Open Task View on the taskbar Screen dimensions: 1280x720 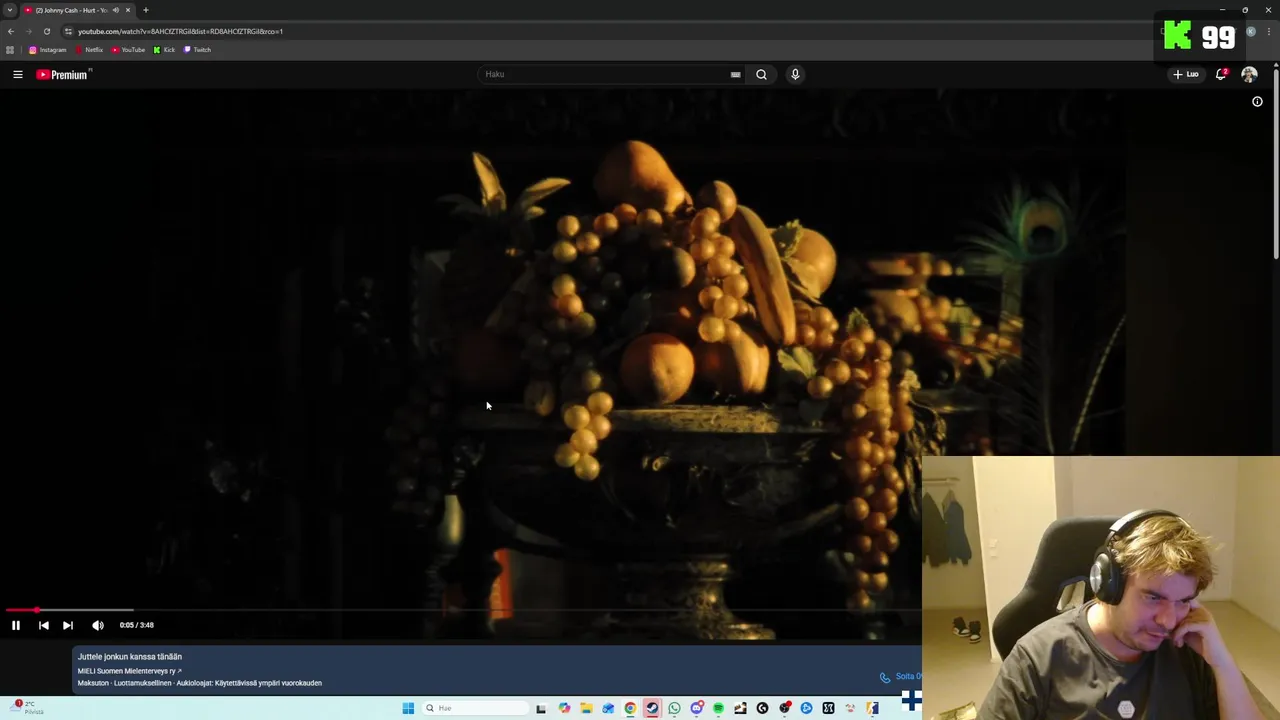pyautogui.click(x=541, y=708)
